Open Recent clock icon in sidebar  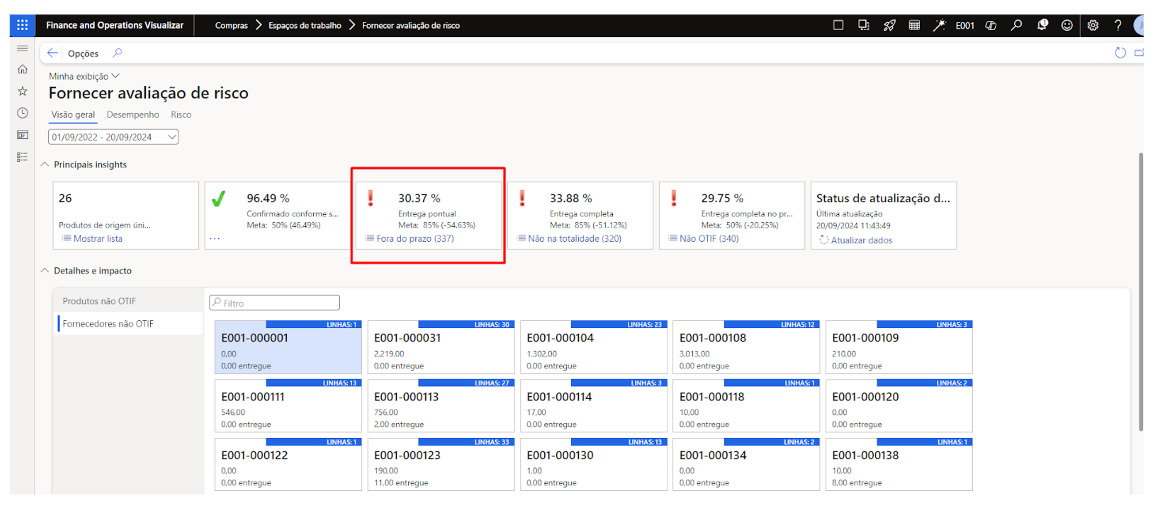tap(22, 113)
